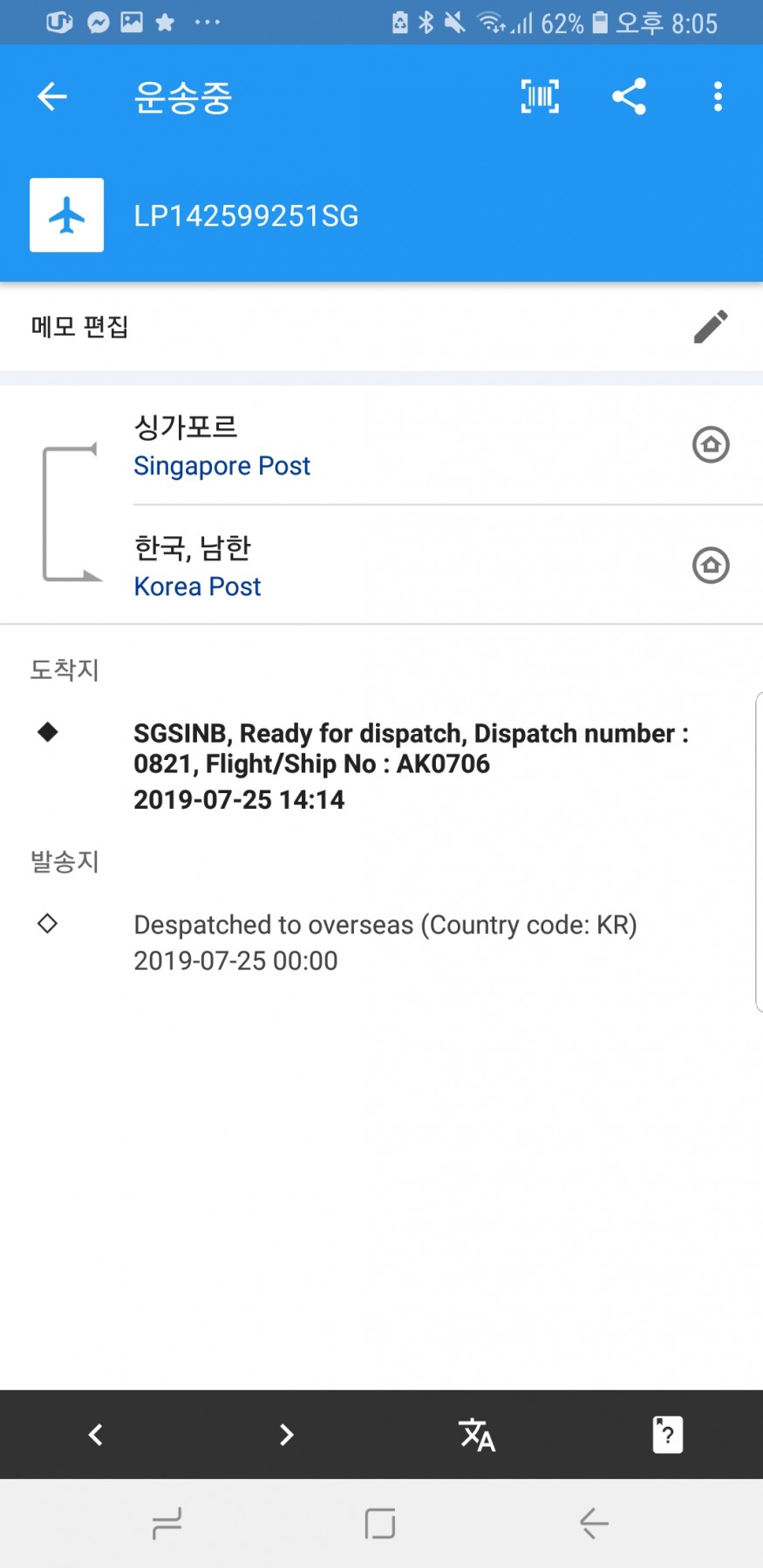Open Singapore Post home page icon

point(711,445)
